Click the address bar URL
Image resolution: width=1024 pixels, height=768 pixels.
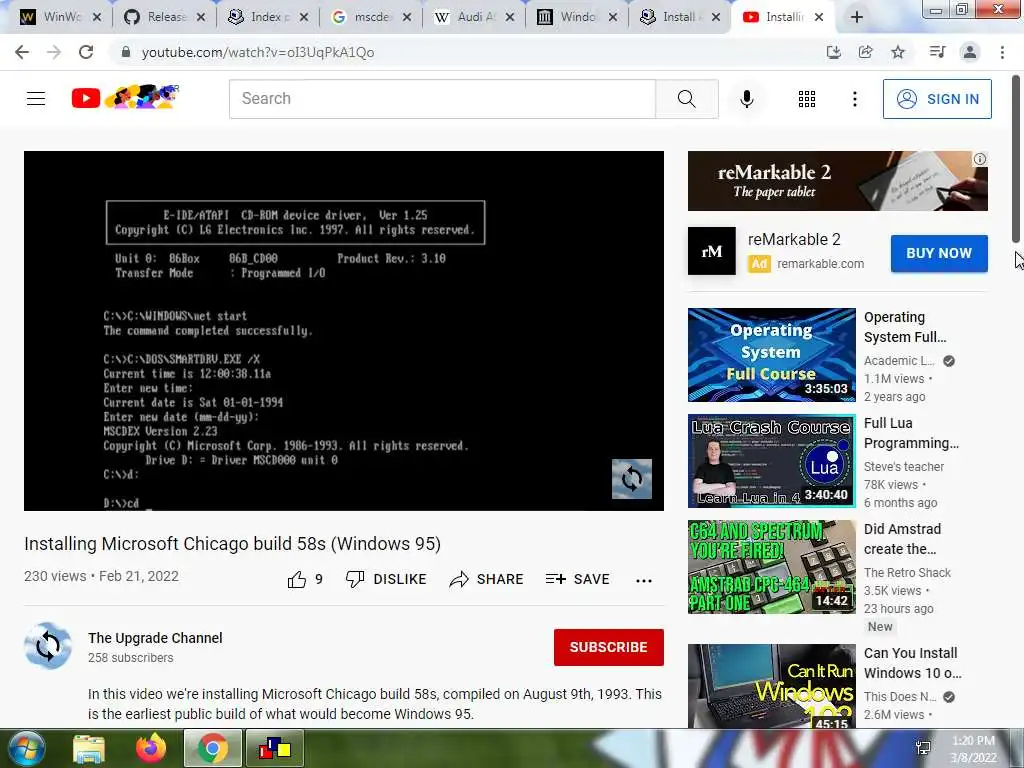[x=258, y=52]
